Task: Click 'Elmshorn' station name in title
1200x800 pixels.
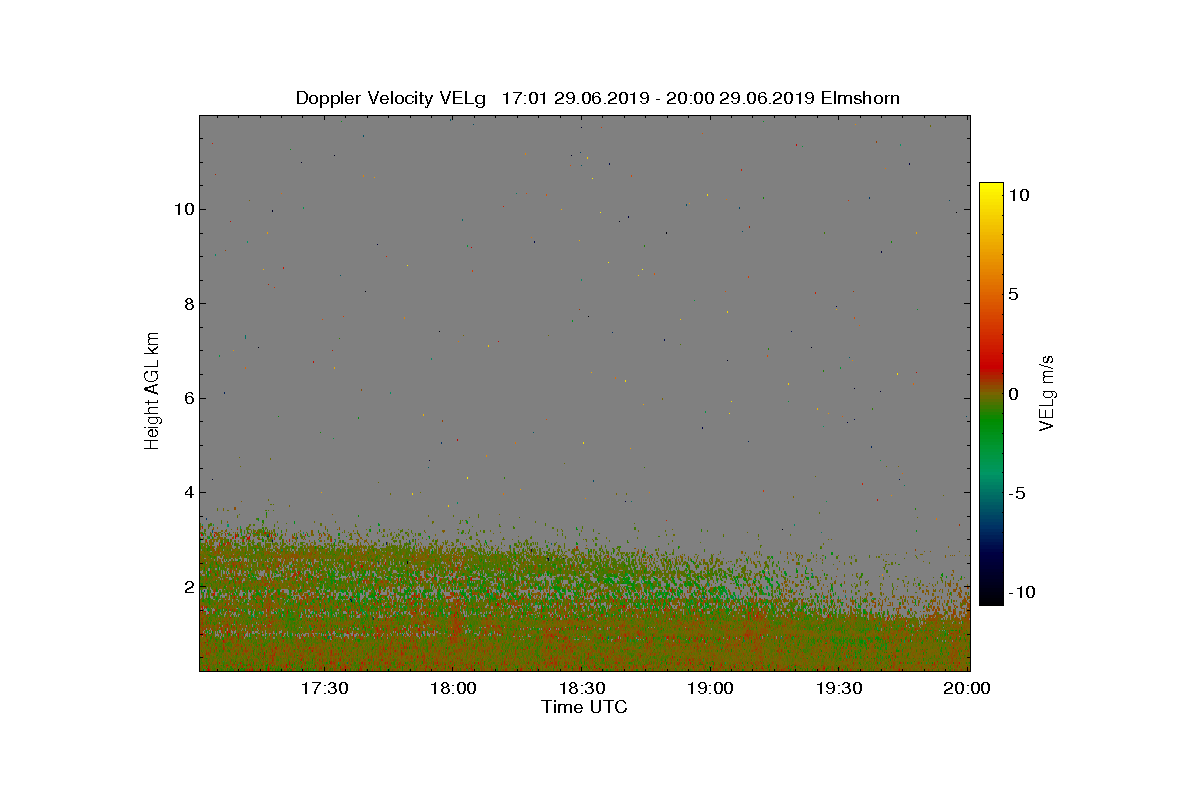Action: coord(860,98)
